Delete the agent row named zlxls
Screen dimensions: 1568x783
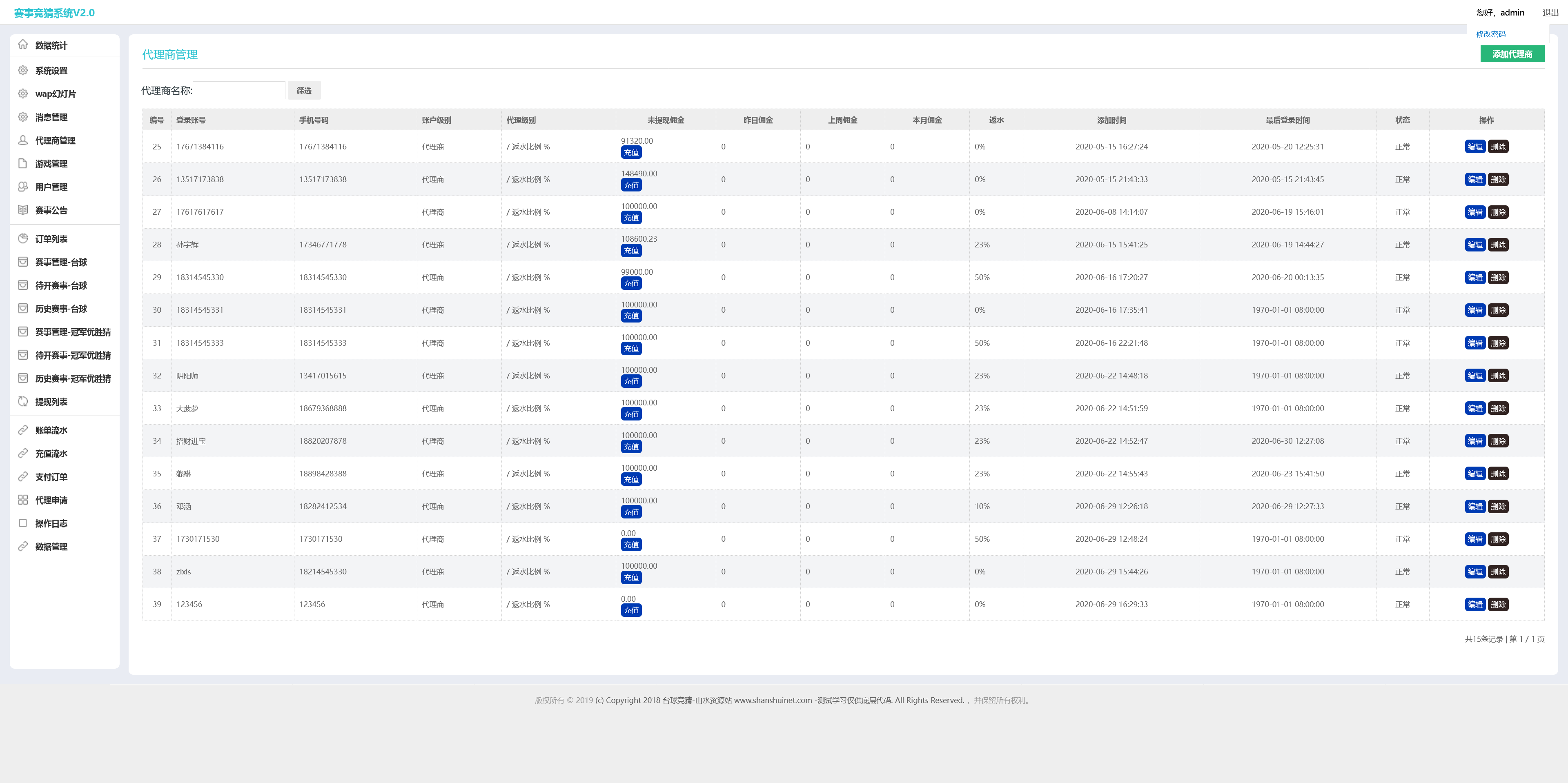[1498, 572]
